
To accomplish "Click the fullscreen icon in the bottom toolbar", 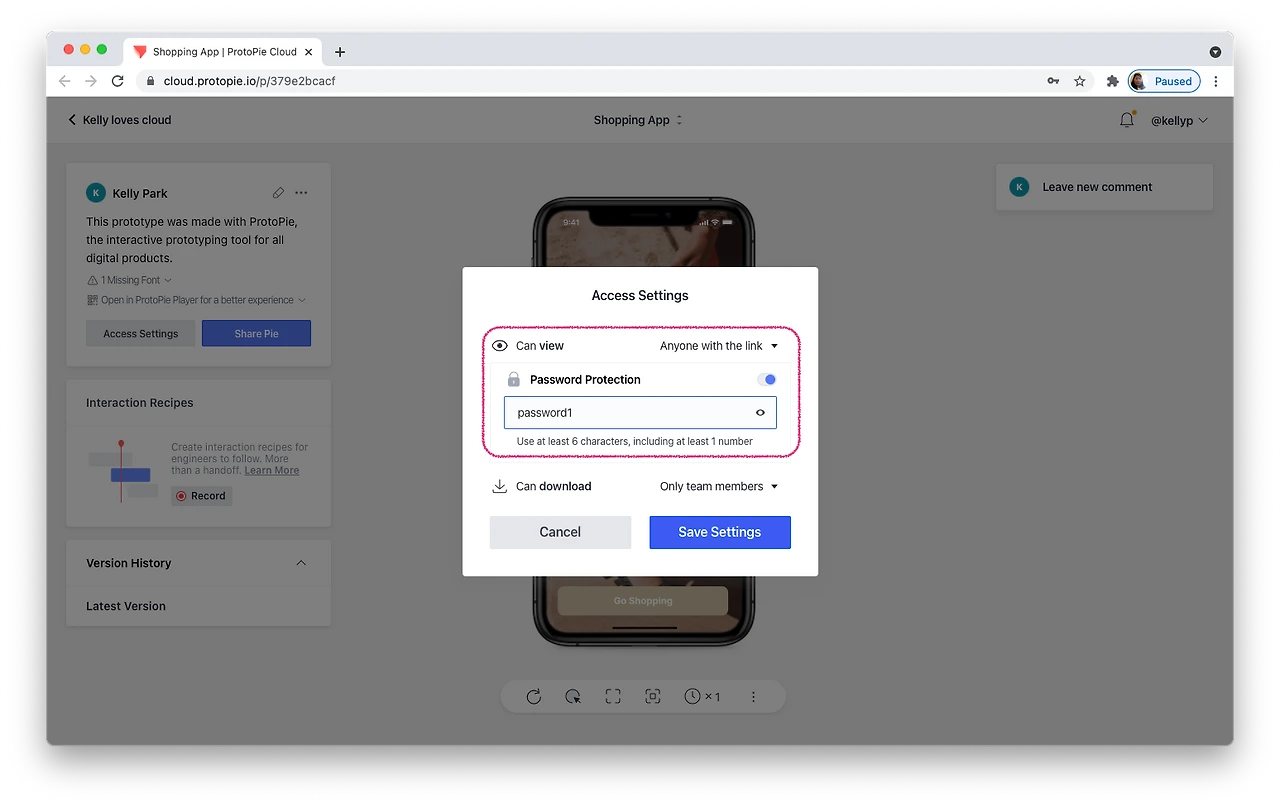I will [613, 697].
